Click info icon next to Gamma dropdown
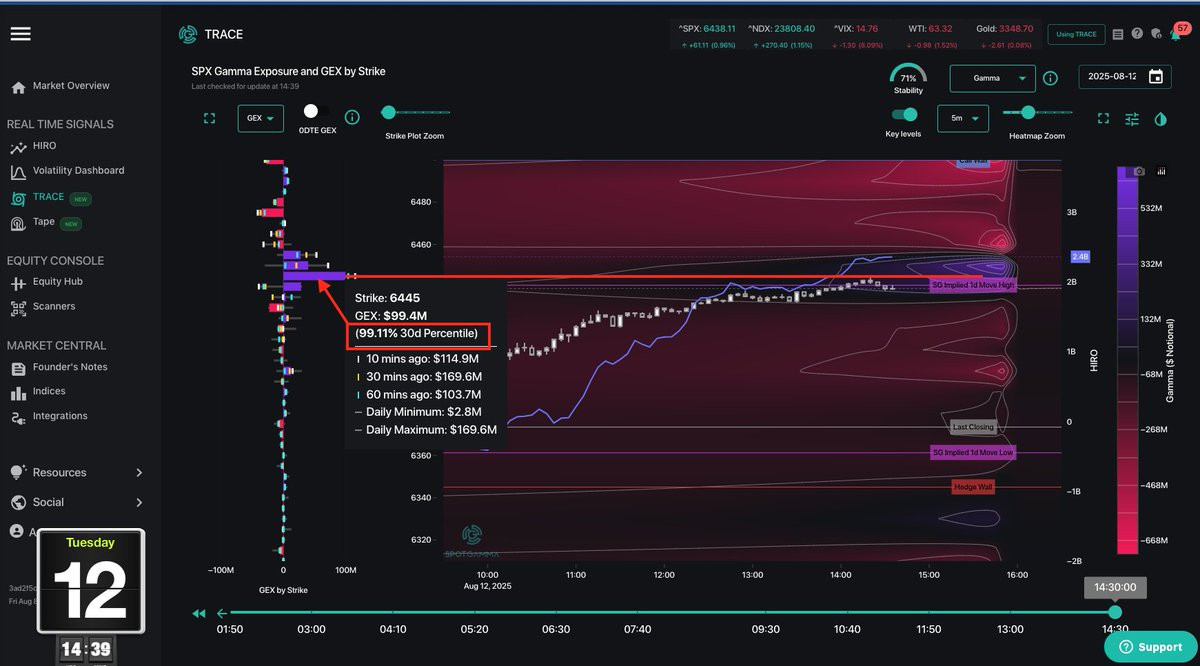Viewport: 1200px width, 666px height. point(1050,78)
